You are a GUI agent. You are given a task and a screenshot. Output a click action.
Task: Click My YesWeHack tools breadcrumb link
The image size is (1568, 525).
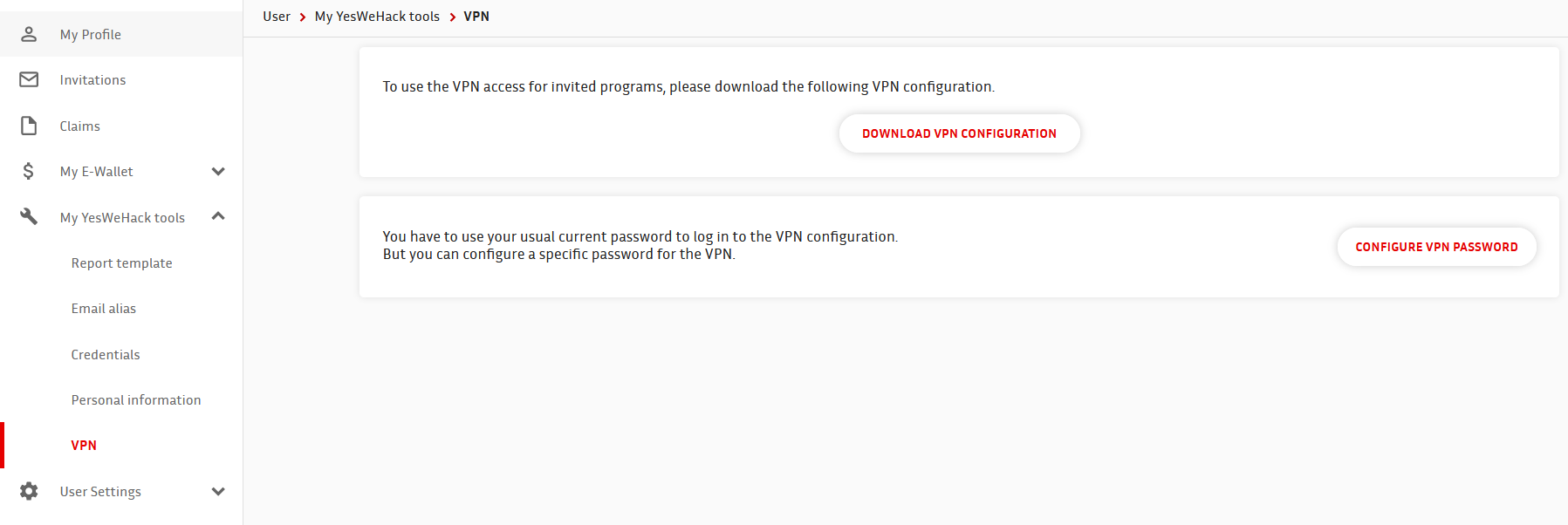(377, 17)
